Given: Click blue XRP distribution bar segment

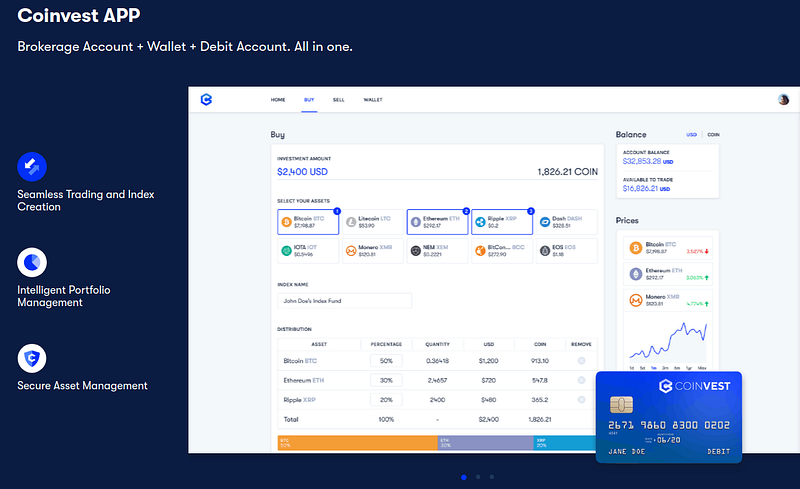Looking at the screenshot, I should point(565,443).
